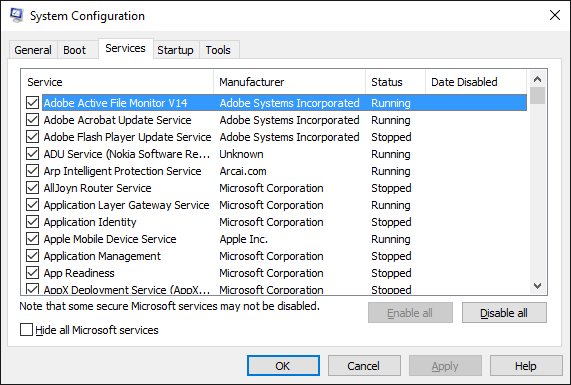Uncheck App Readiness checkbox
Screen dimensions: 571x385
coord(32,273)
